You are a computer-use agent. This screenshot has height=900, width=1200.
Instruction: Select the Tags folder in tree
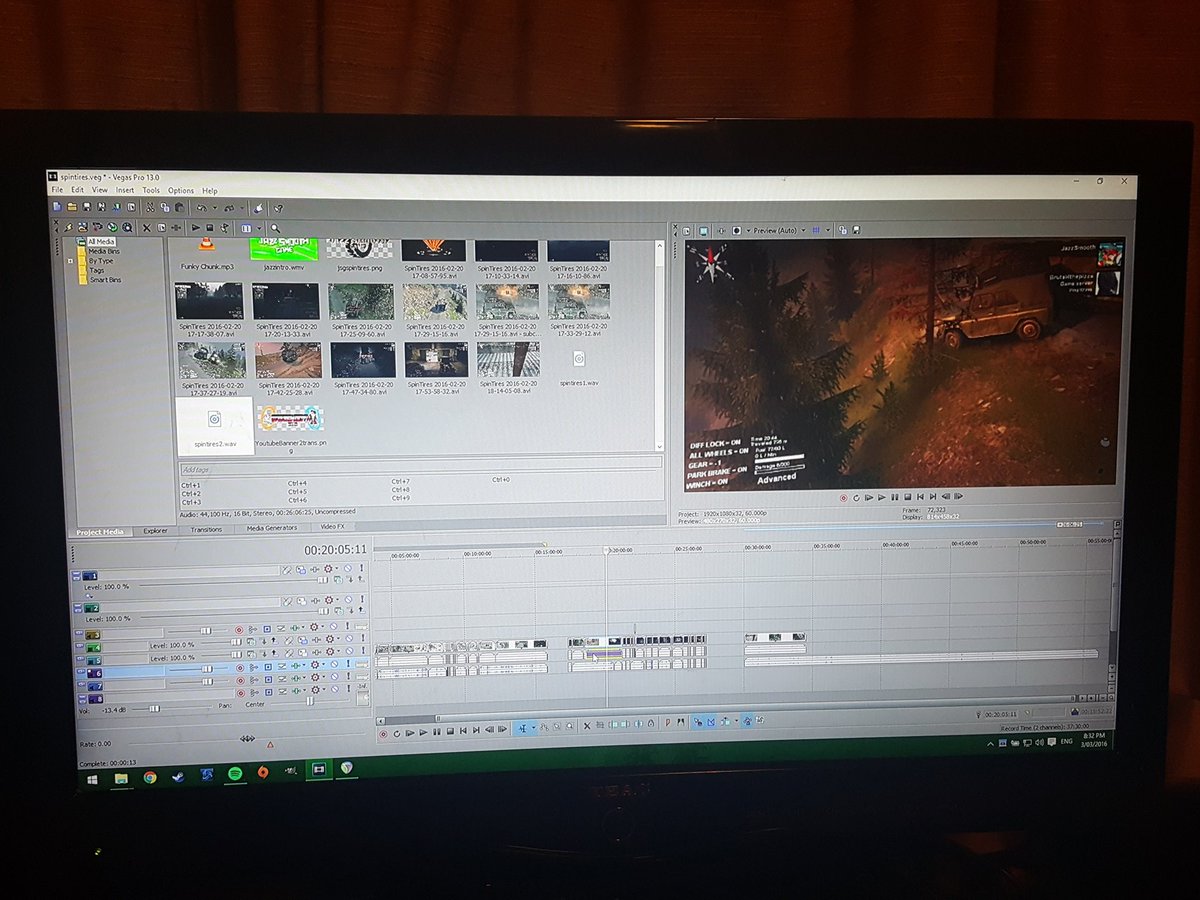pyautogui.click(x=96, y=270)
